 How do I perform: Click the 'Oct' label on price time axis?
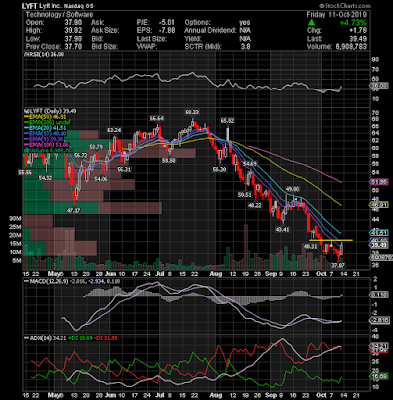[x=321, y=274]
